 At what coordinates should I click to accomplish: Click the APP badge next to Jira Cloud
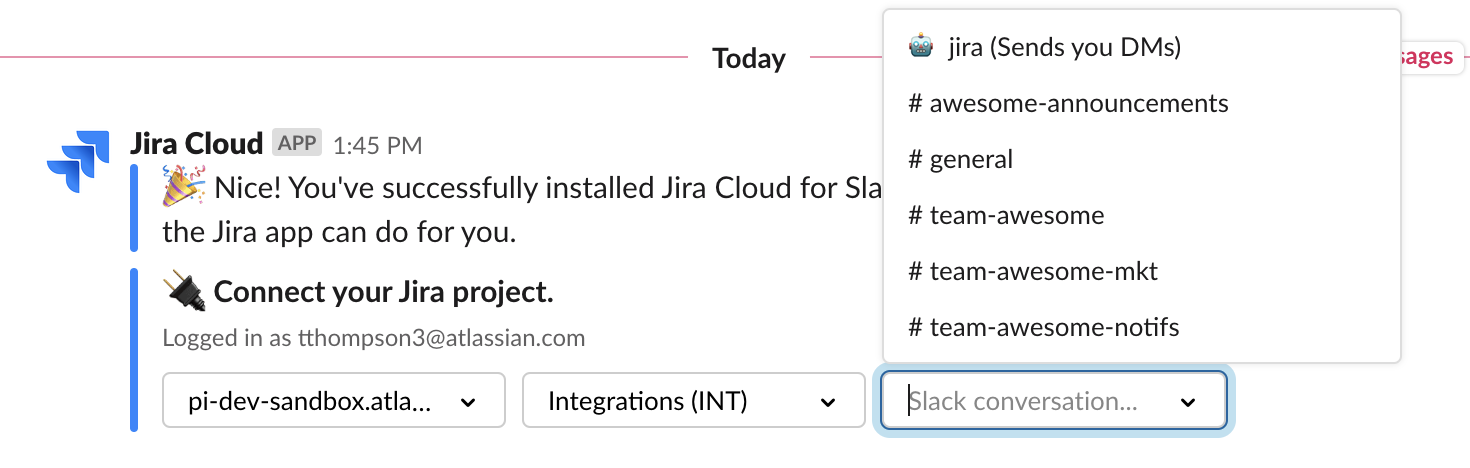tap(297, 143)
